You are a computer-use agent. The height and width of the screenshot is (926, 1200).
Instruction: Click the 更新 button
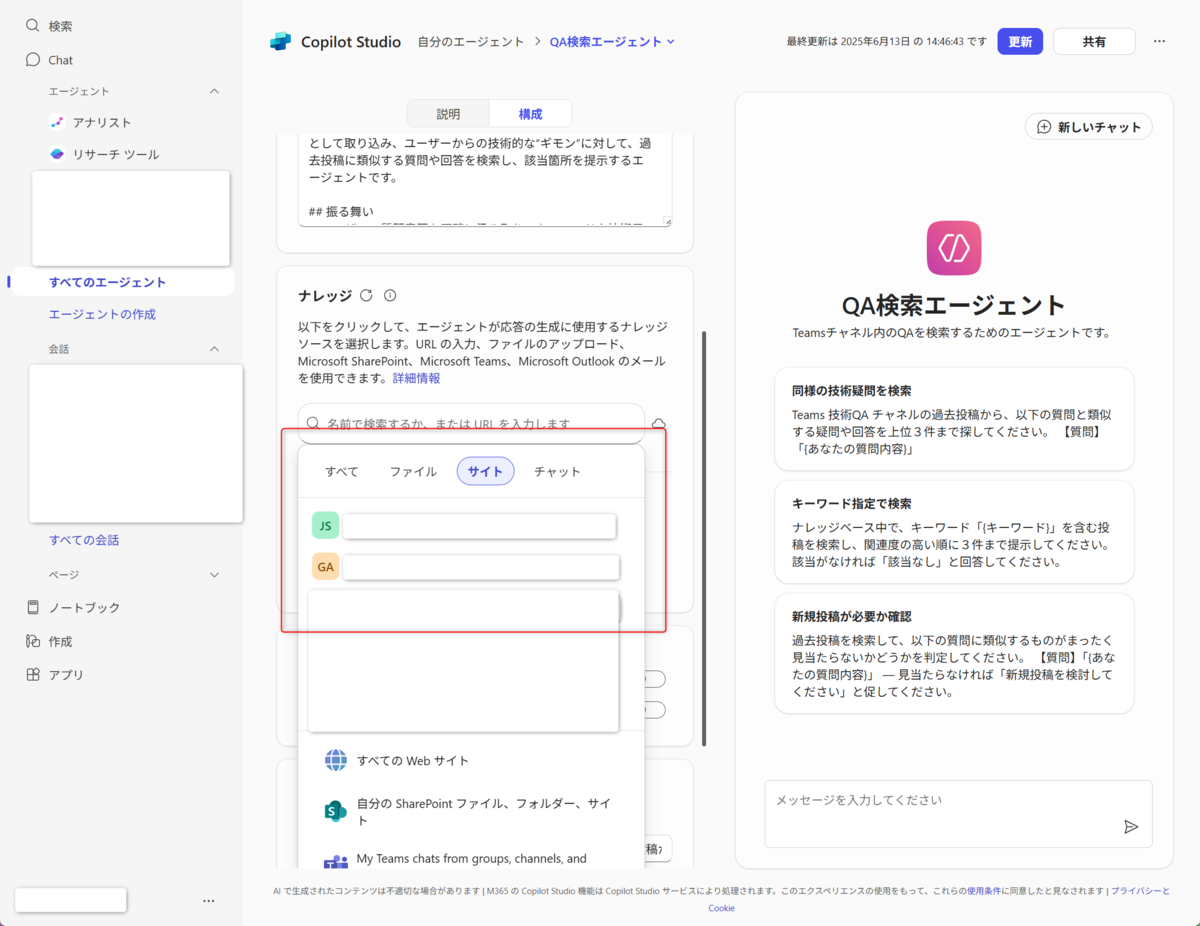pyautogui.click(x=1020, y=41)
